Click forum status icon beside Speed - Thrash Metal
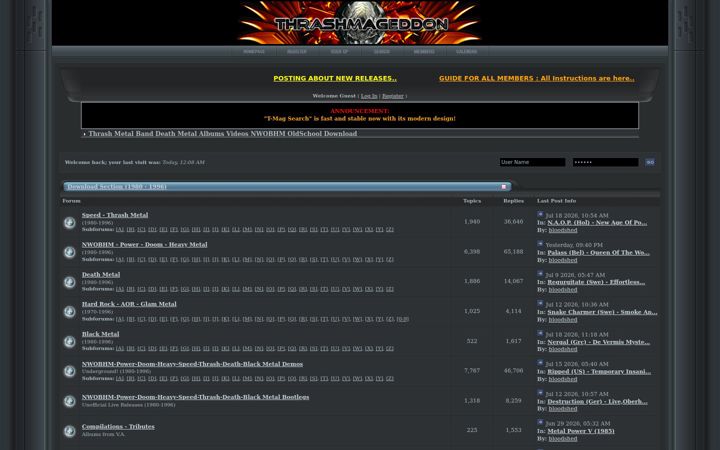The width and height of the screenshot is (720, 450). pos(70,223)
